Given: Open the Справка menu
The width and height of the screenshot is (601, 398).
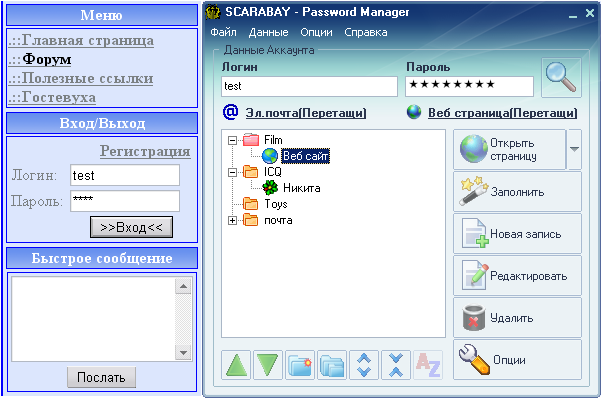Looking at the screenshot, I should 366,32.
